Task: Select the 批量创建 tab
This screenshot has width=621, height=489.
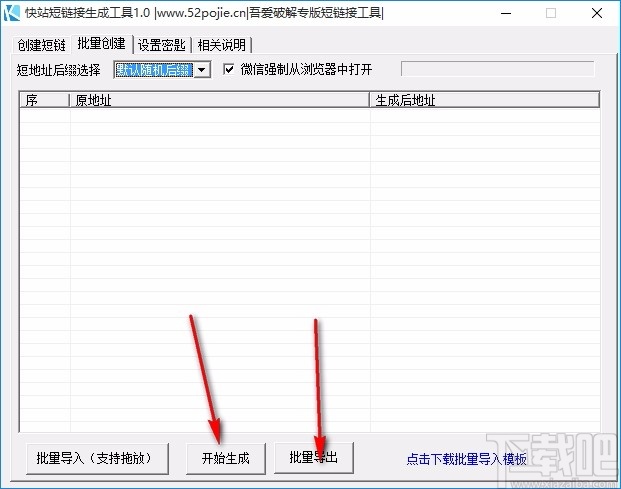Action: tap(101, 44)
